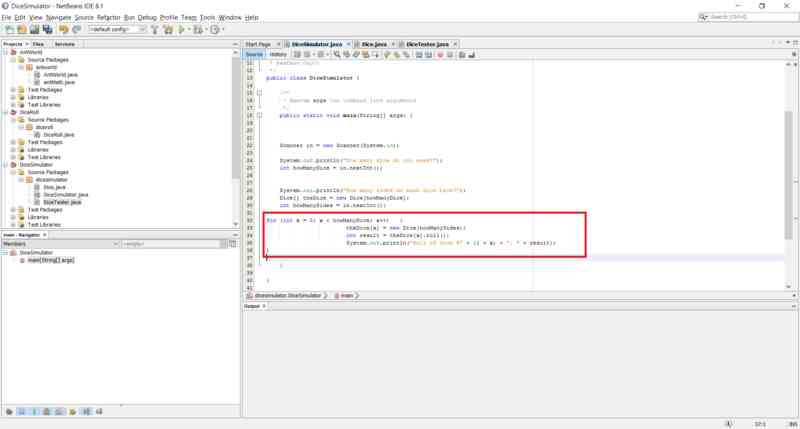Image resolution: width=800 pixels, height=429 pixels.
Task: Select DiceTester.java in the project tree
Action: click(x=62, y=203)
